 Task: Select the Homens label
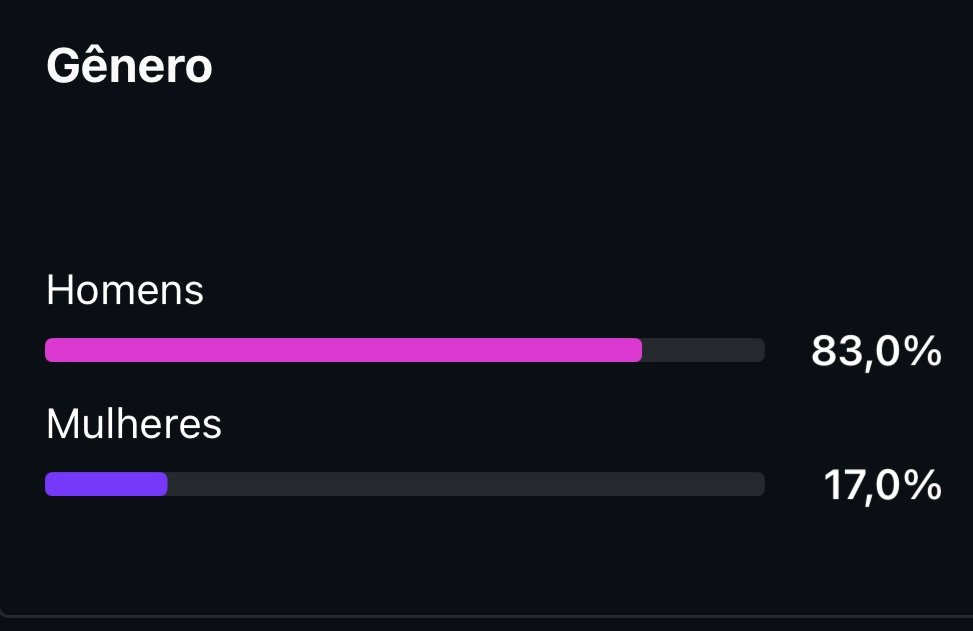(x=125, y=291)
